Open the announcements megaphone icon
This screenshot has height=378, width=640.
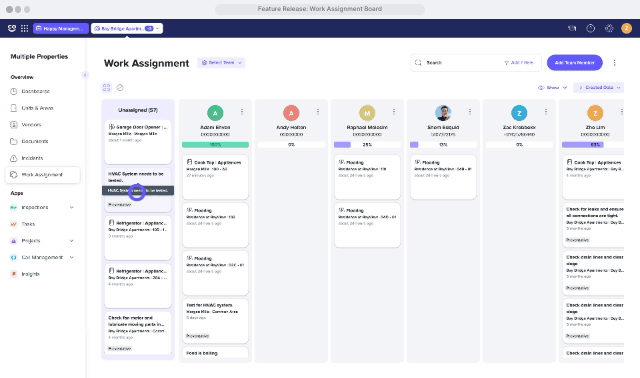(x=572, y=28)
